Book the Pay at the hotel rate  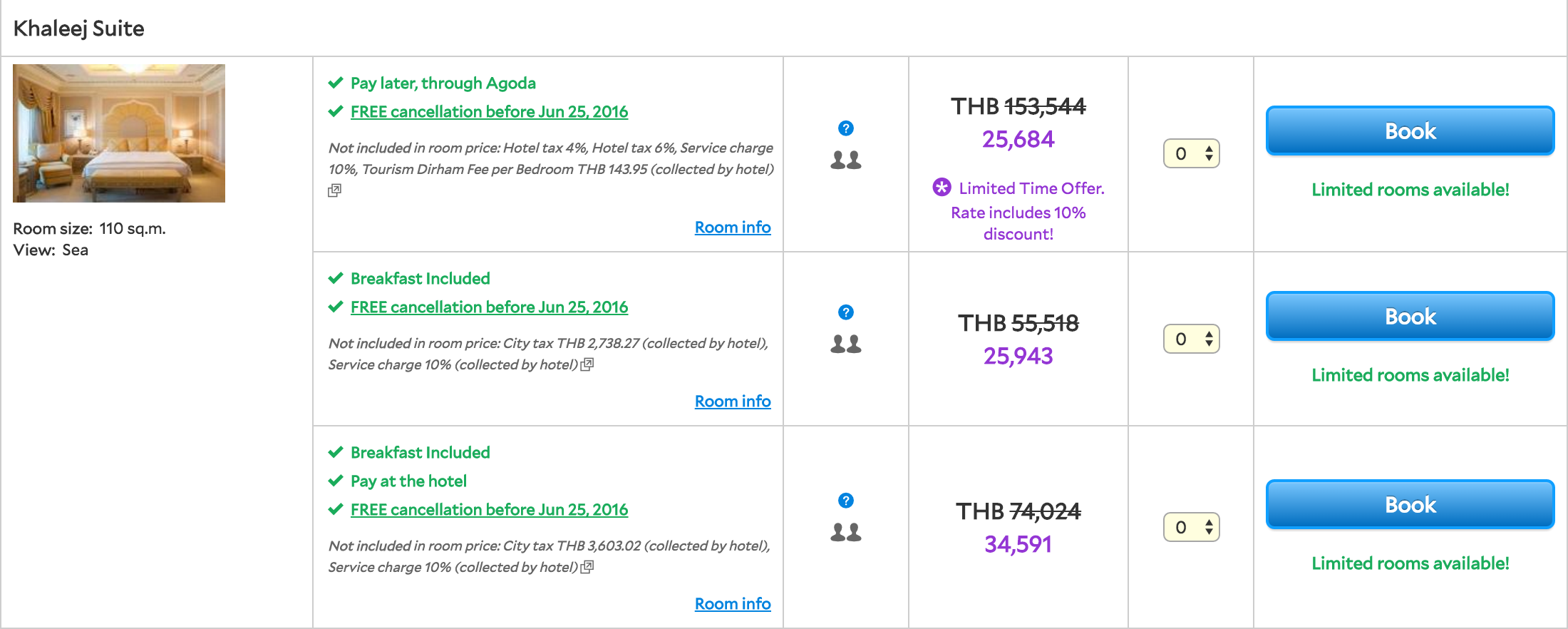[x=1410, y=504]
